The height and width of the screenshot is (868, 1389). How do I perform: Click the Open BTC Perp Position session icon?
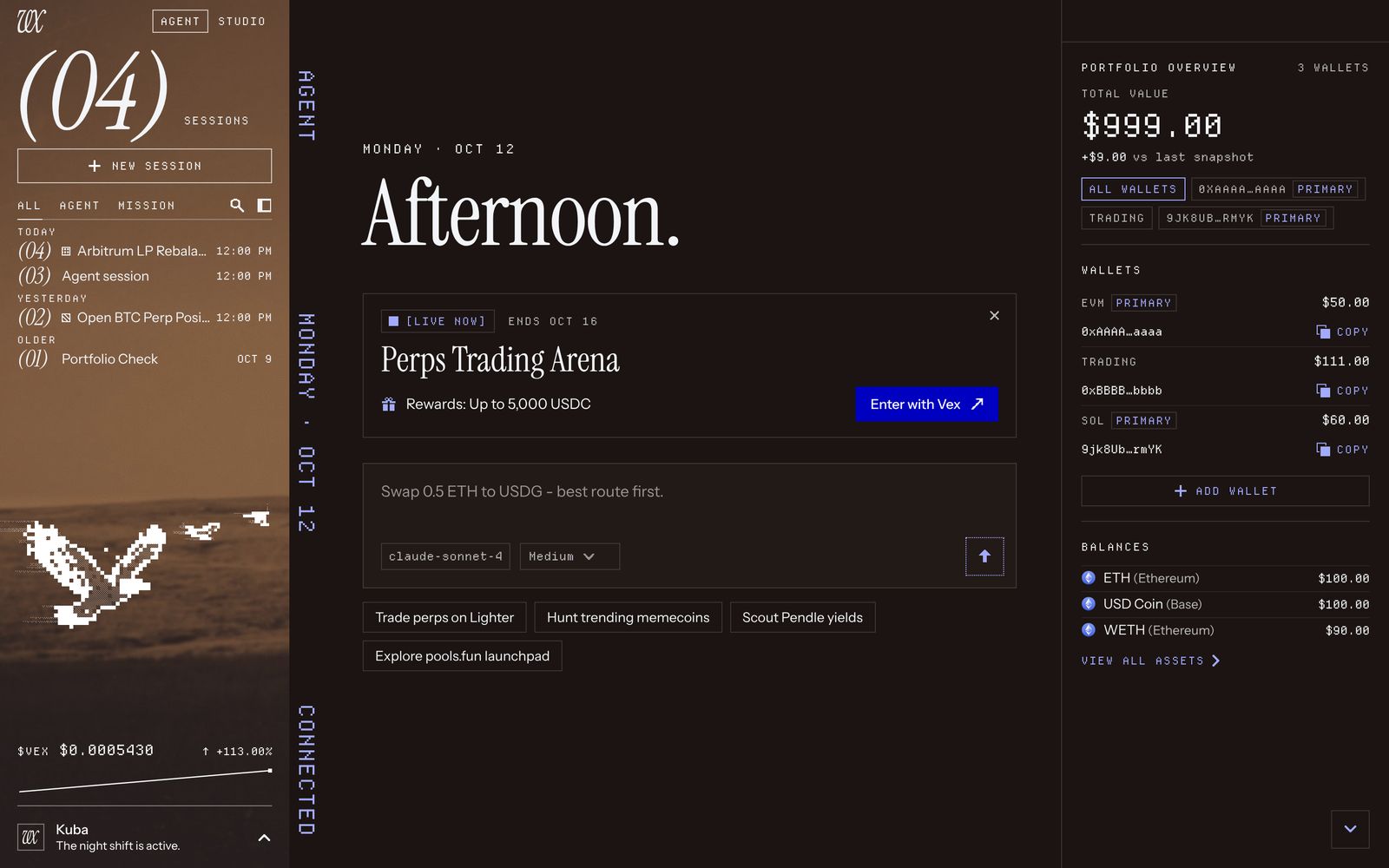pos(66,318)
